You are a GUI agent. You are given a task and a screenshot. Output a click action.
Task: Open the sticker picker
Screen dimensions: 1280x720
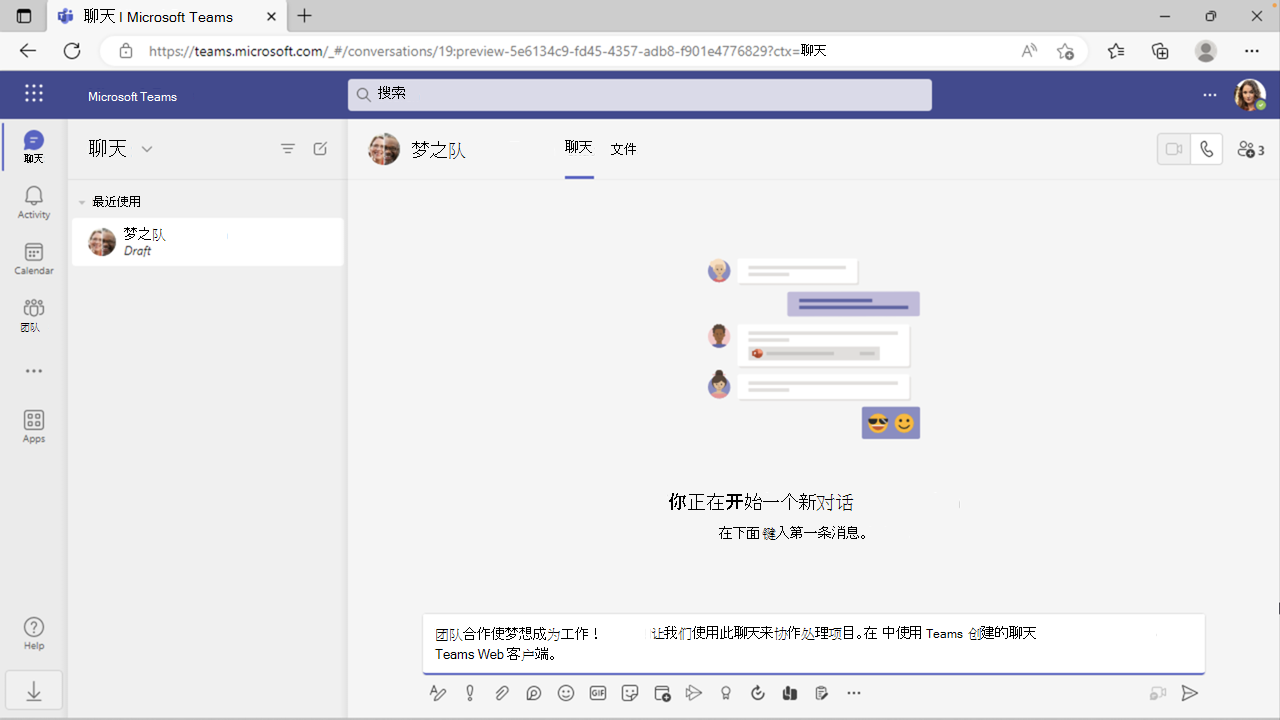[x=630, y=693]
